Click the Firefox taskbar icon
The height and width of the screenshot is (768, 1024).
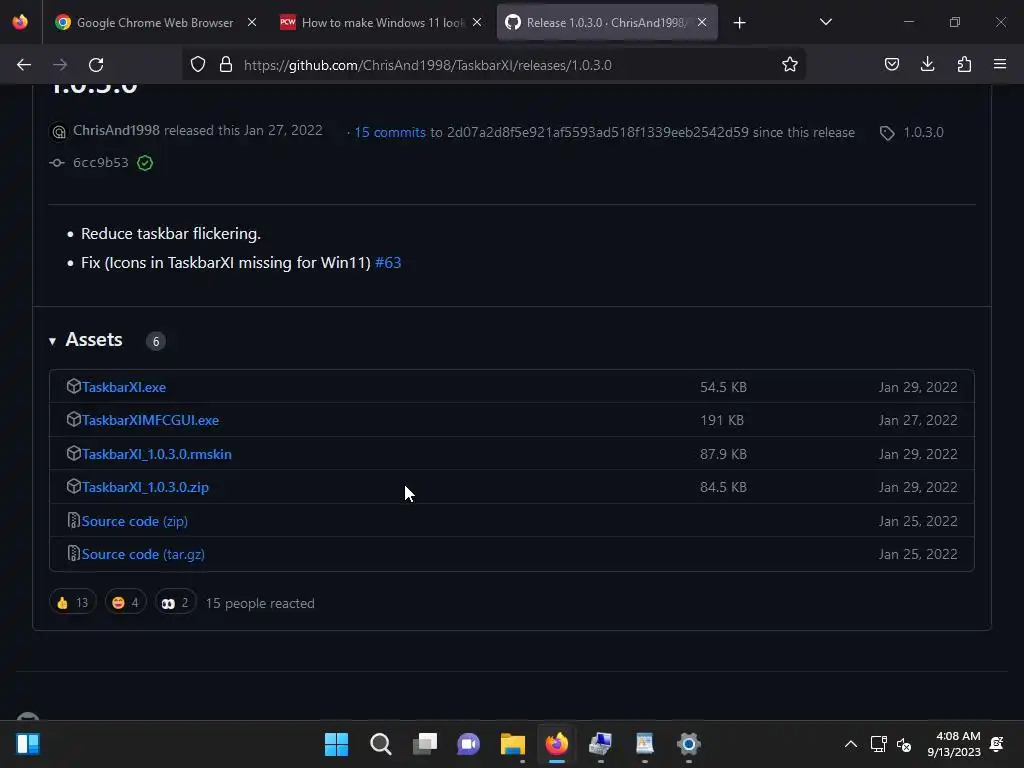[556, 744]
